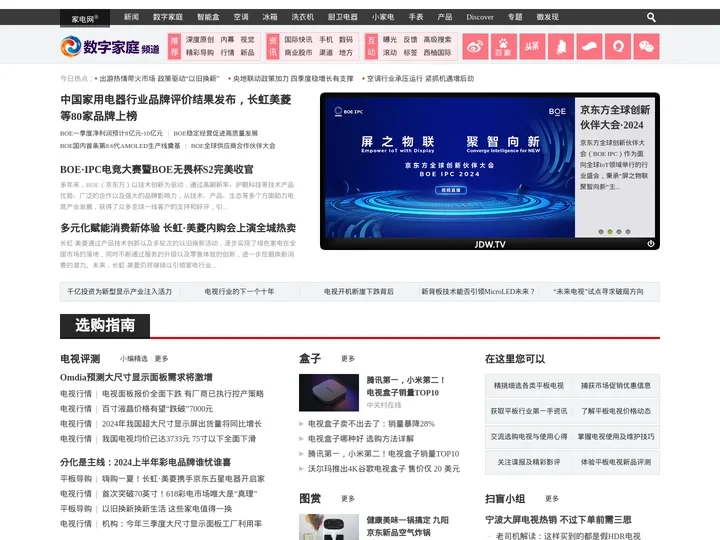Click 更多 next to 电视评测
Image resolution: width=720 pixels, height=540 pixels.
(162, 359)
